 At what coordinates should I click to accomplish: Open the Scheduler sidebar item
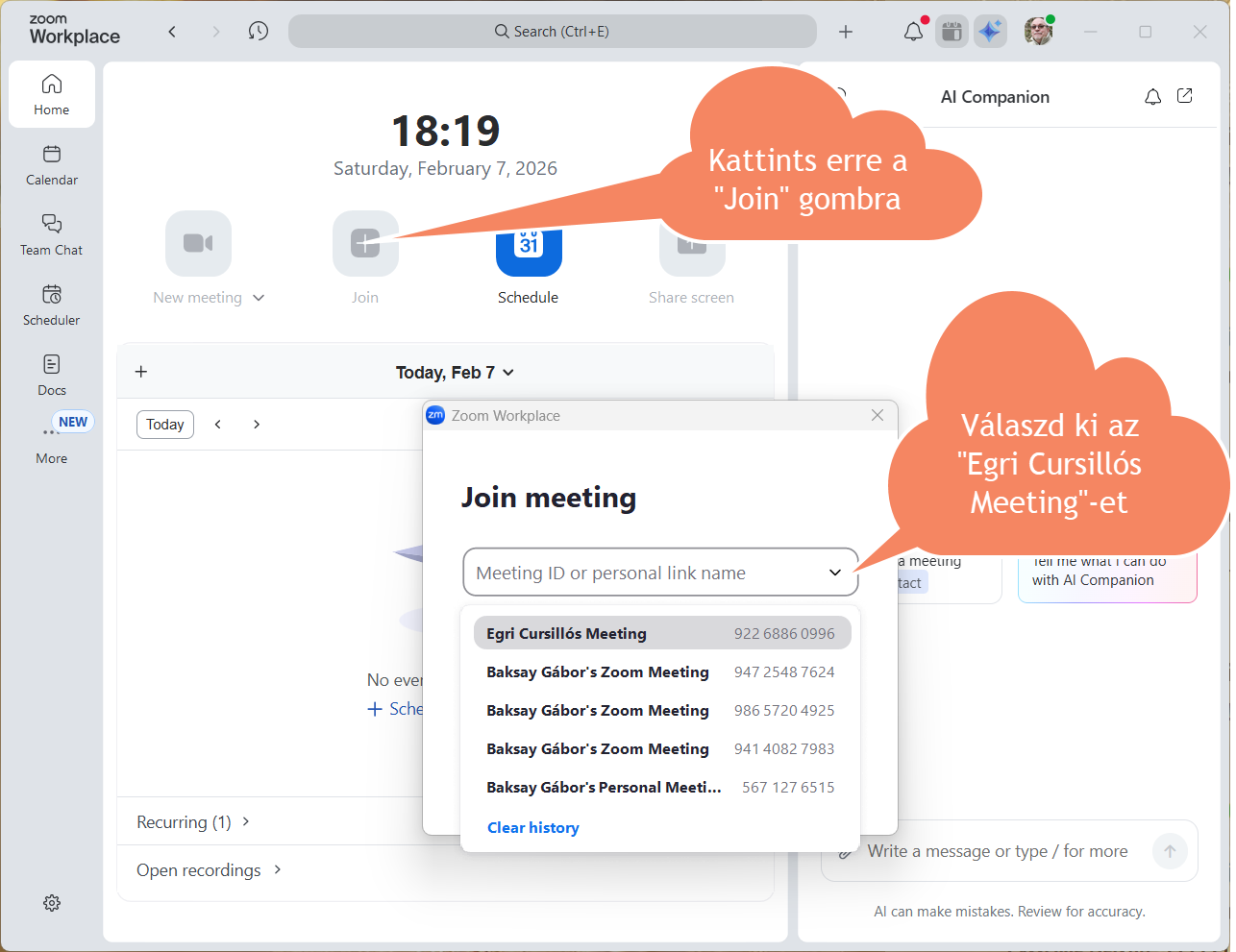(52, 305)
